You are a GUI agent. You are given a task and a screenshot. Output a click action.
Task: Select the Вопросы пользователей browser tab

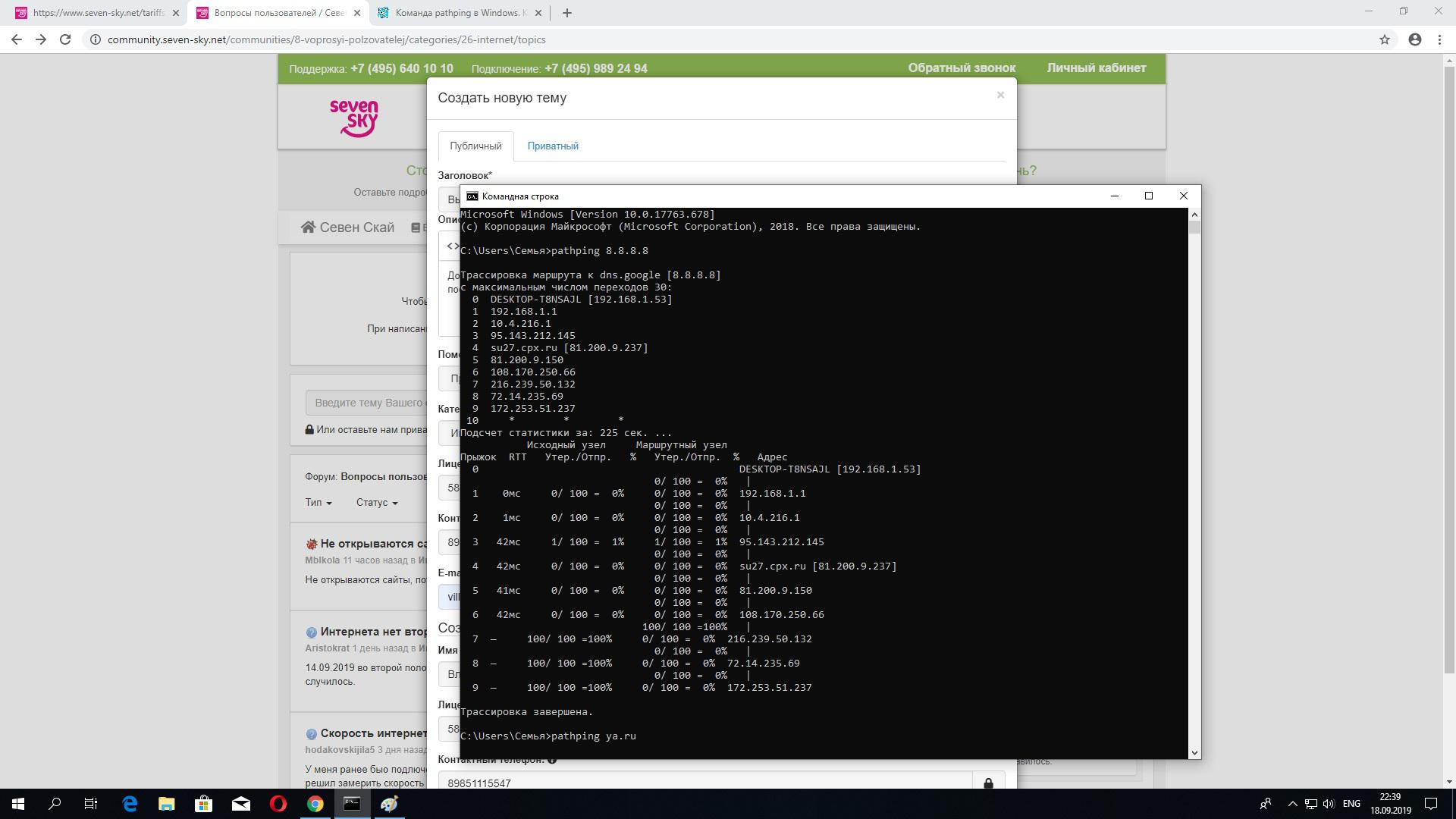coord(277,13)
